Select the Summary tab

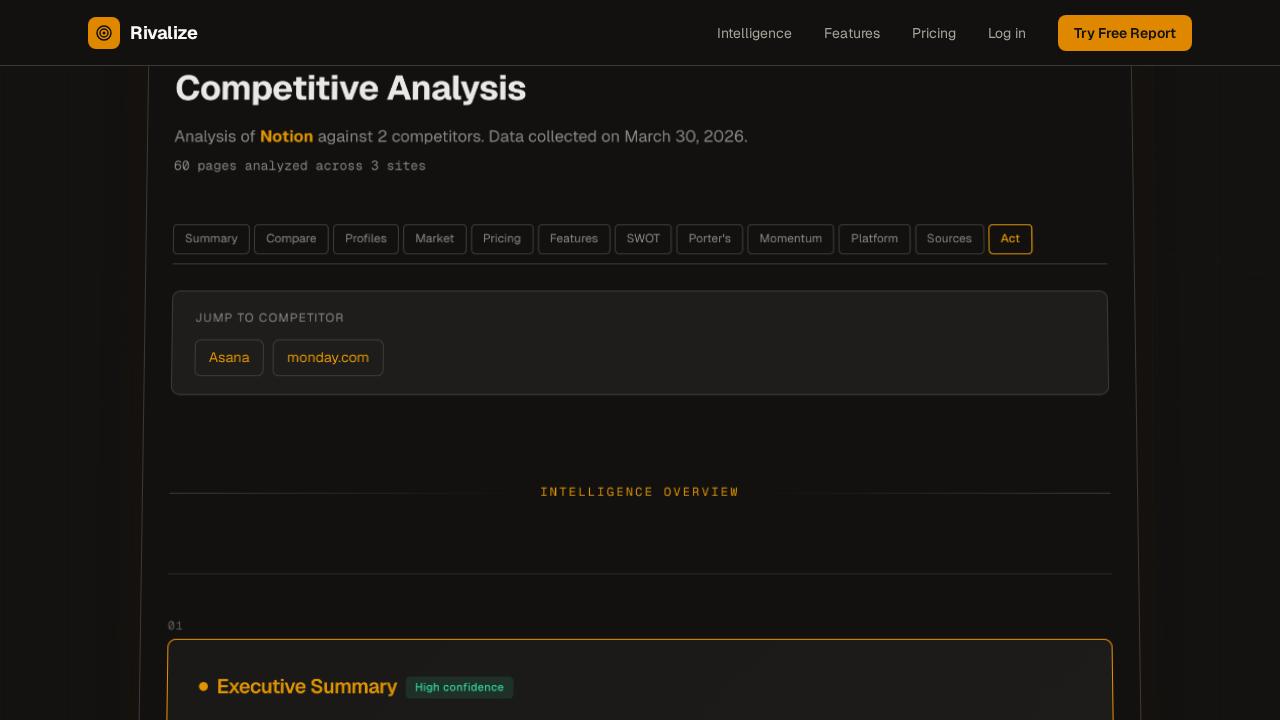pyautogui.click(x=211, y=239)
